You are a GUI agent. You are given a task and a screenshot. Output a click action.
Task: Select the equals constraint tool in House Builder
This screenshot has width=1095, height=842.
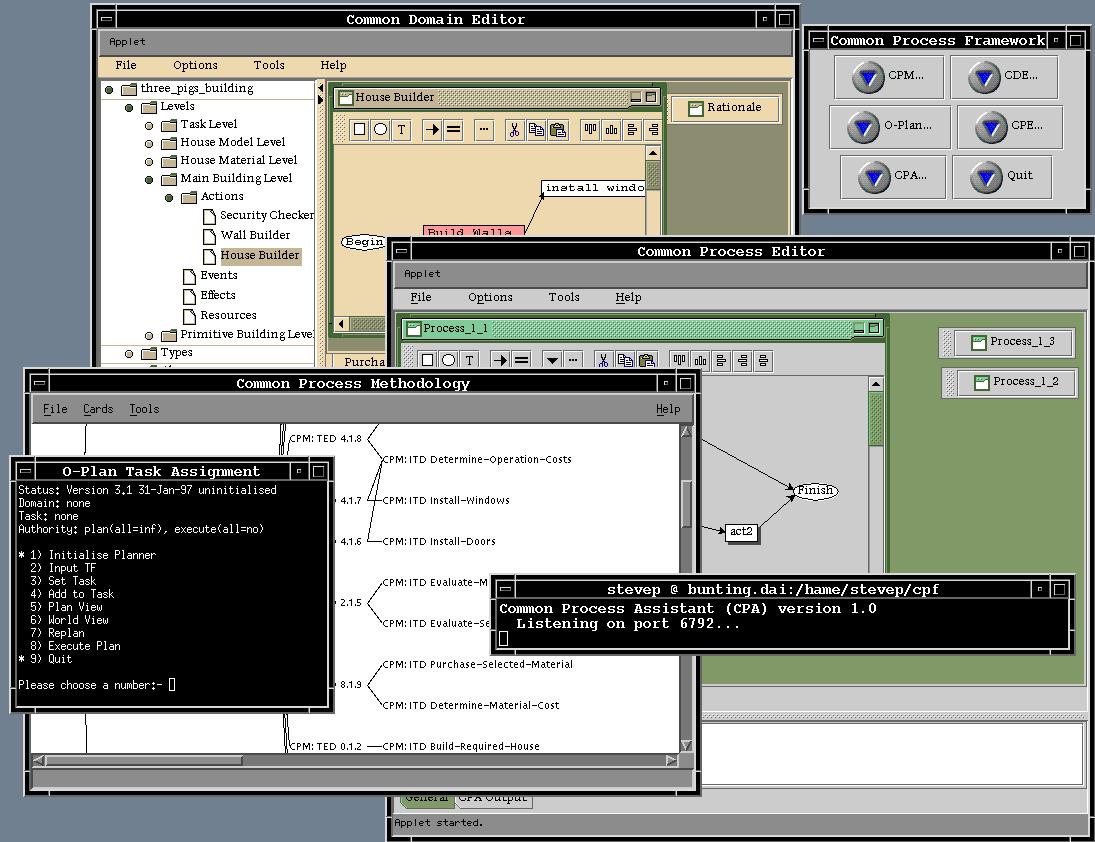click(453, 130)
